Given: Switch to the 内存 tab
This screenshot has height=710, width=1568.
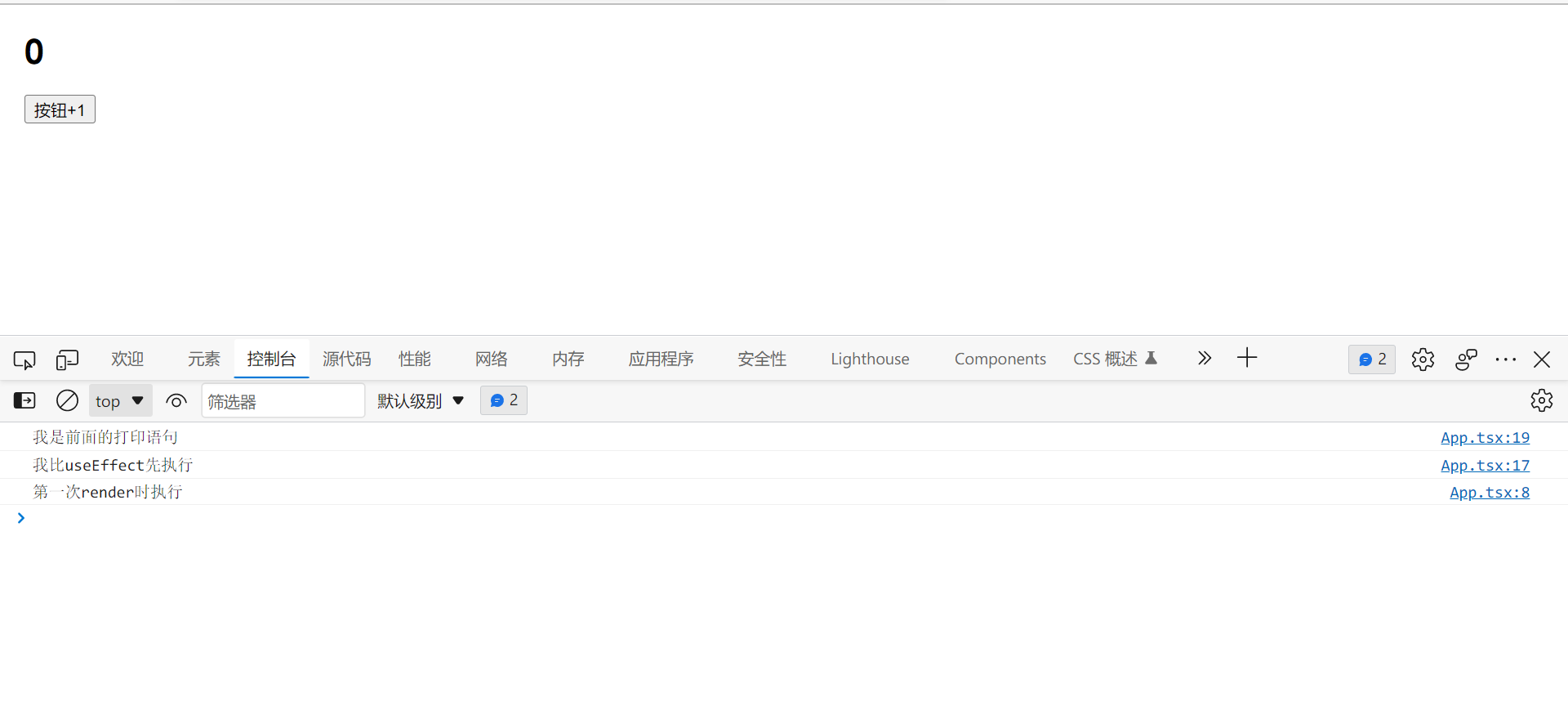Looking at the screenshot, I should point(568,359).
